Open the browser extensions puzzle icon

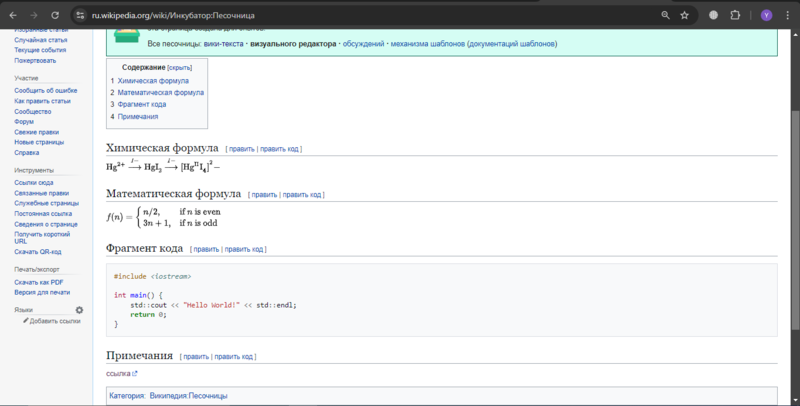click(x=736, y=16)
